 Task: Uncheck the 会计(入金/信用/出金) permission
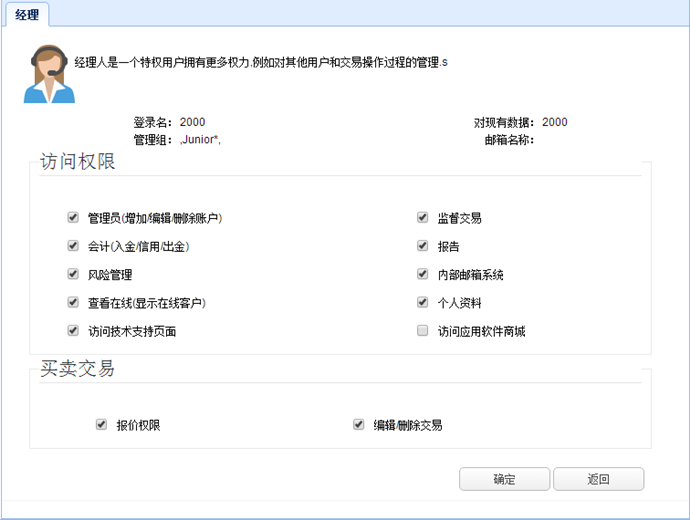pos(72,245)
